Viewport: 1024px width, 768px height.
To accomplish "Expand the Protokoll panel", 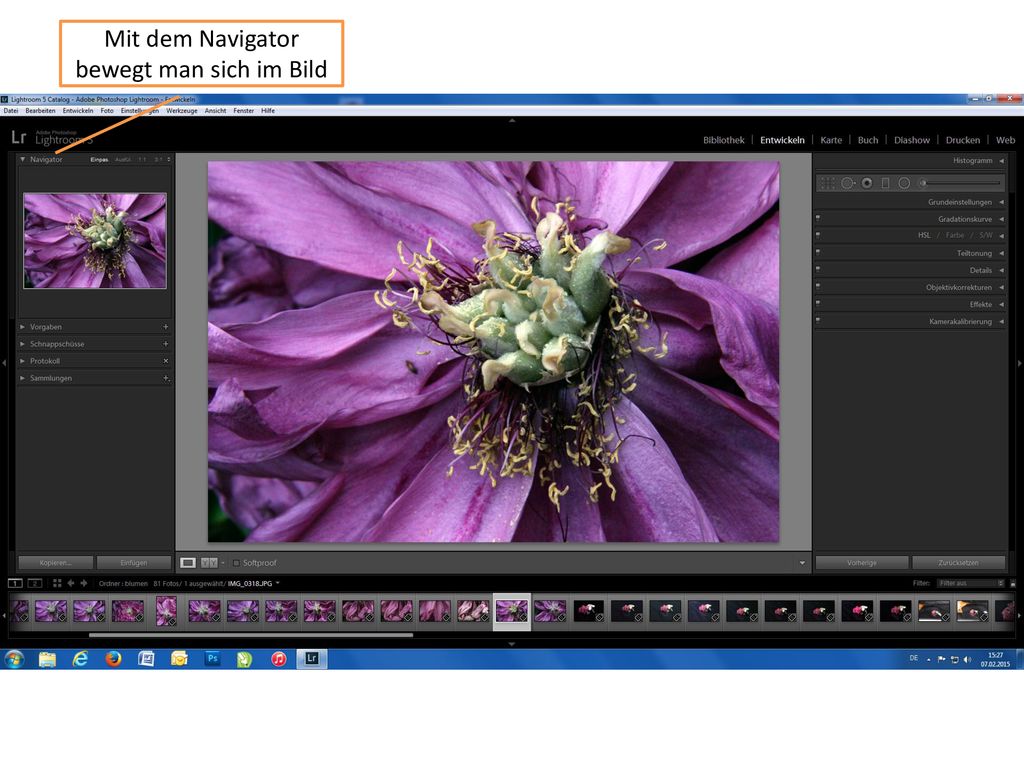I will (22, 360).
